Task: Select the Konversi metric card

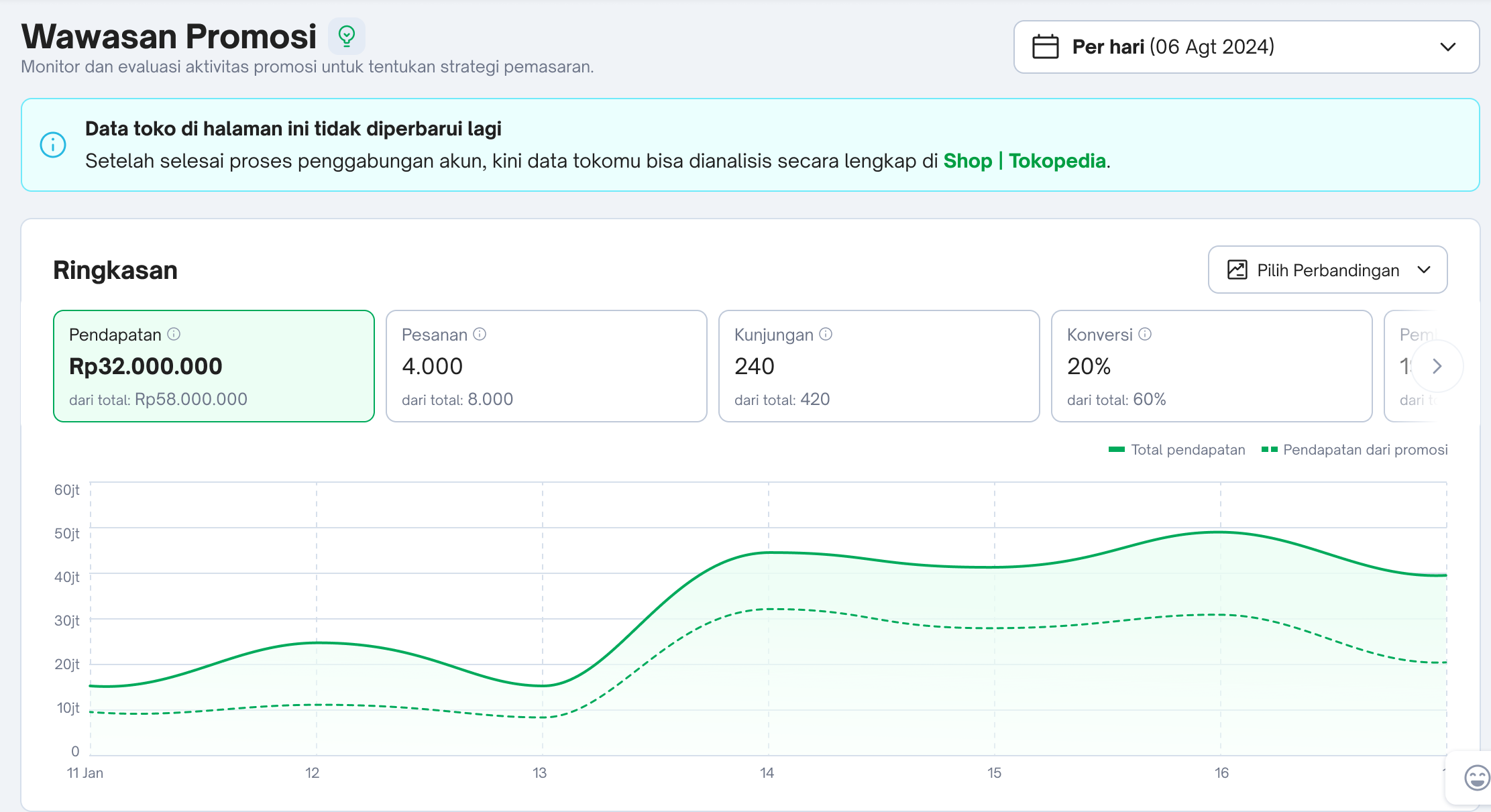Action: point(1211,366)
